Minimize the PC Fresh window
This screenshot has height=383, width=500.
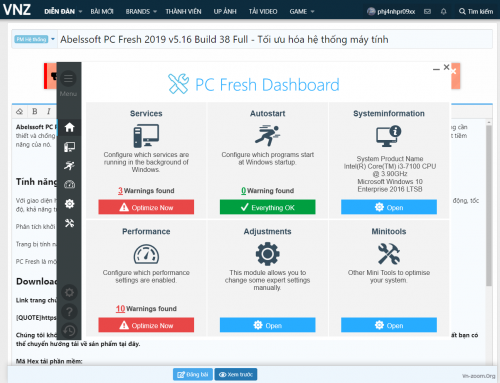click(436, 68)
